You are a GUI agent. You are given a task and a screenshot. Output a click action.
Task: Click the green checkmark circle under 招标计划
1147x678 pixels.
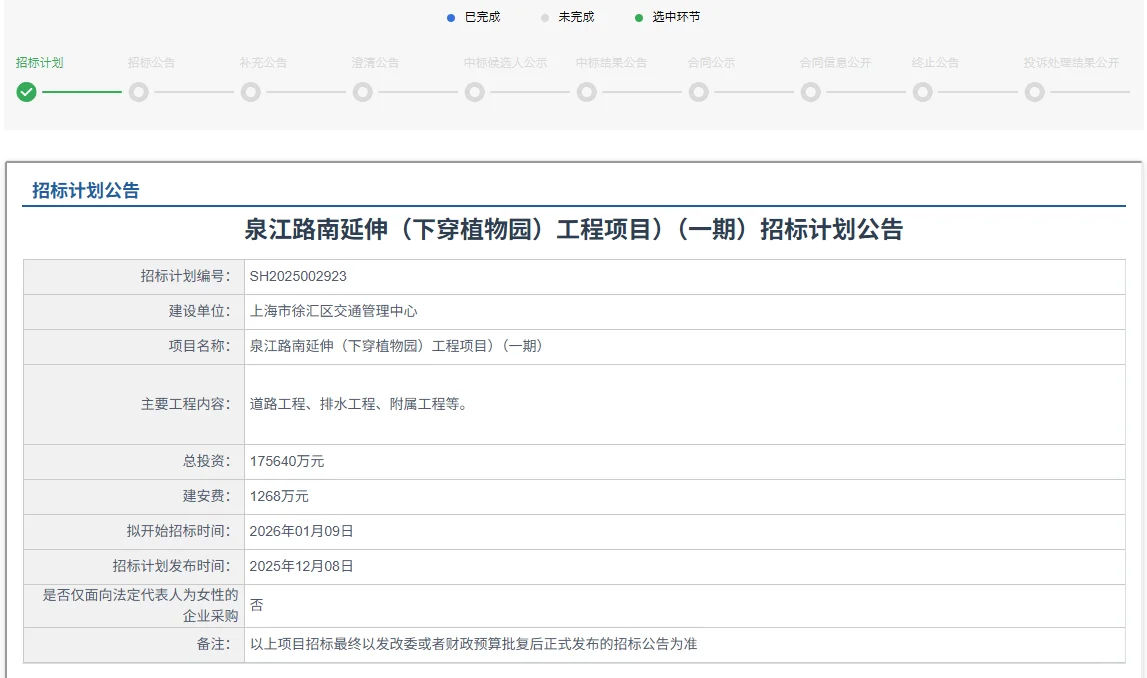pos(26,92)
